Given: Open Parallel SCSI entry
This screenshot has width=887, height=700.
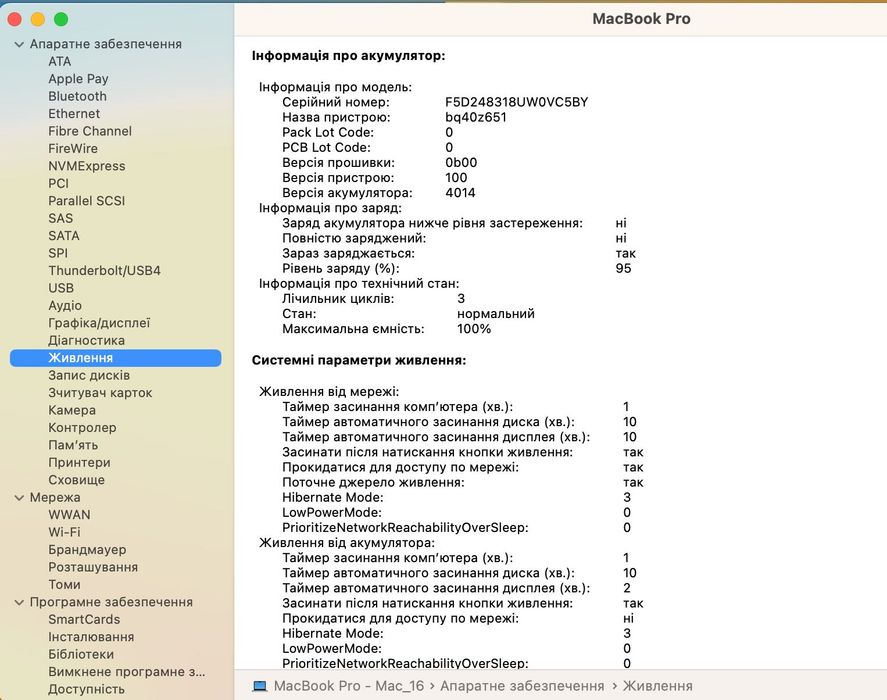Looking at the screenshot, I should pos(86,201).
